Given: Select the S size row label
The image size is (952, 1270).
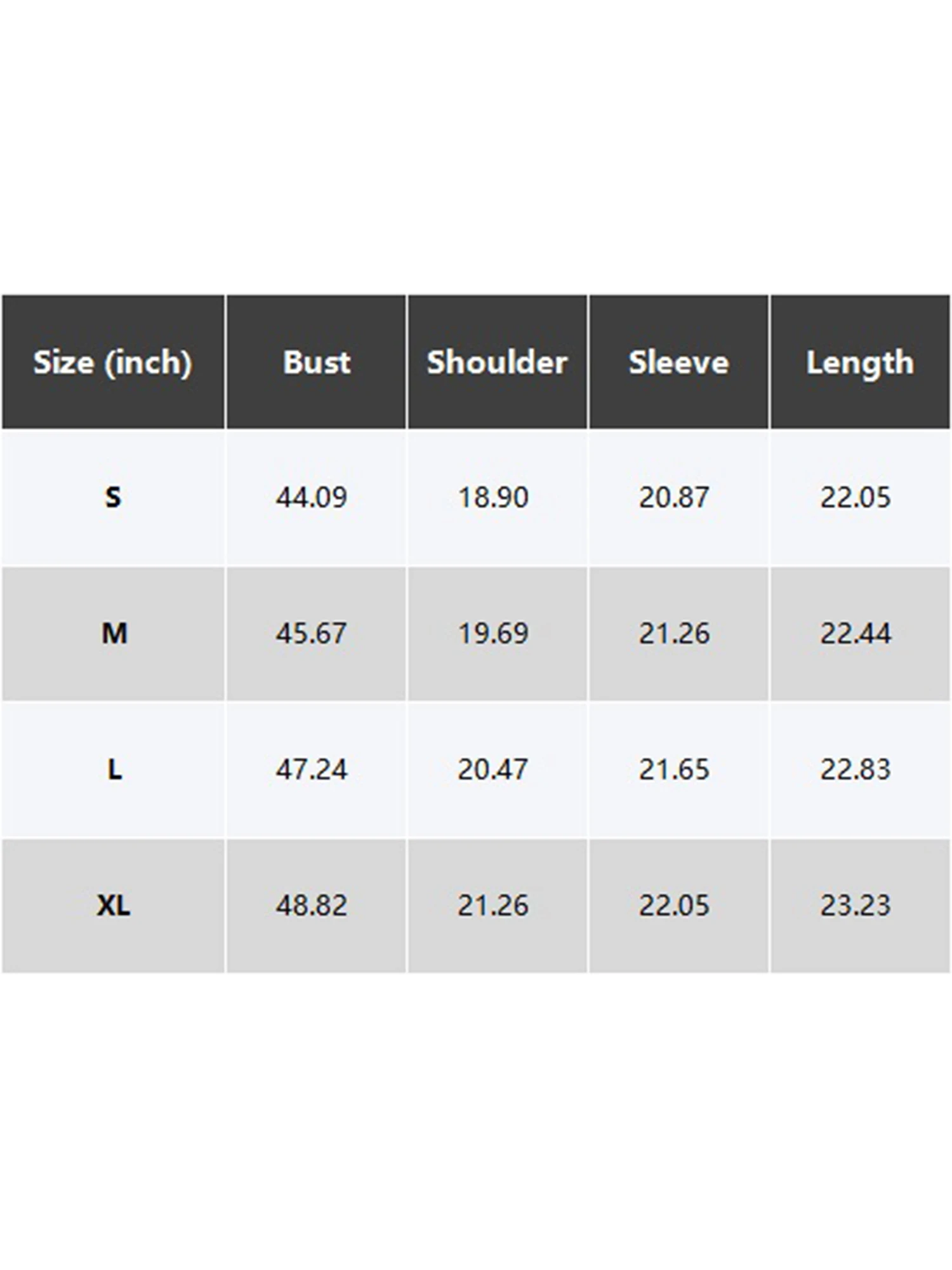Looking at the screenshot, I should point(113,497).
